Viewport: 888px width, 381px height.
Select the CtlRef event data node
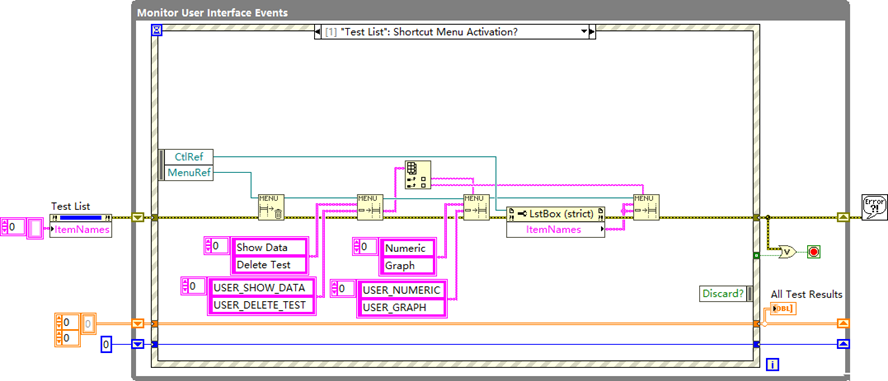pos(189,157)
